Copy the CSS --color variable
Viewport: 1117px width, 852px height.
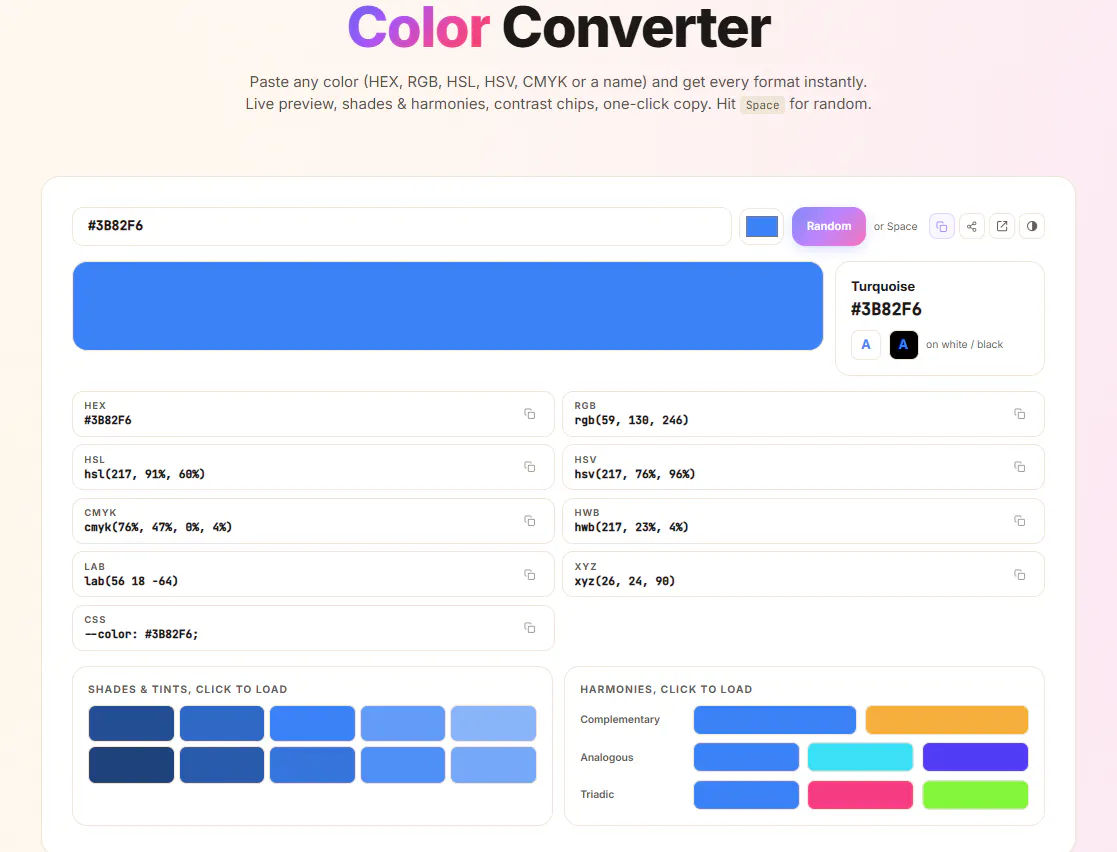click(x=529, y=628)
